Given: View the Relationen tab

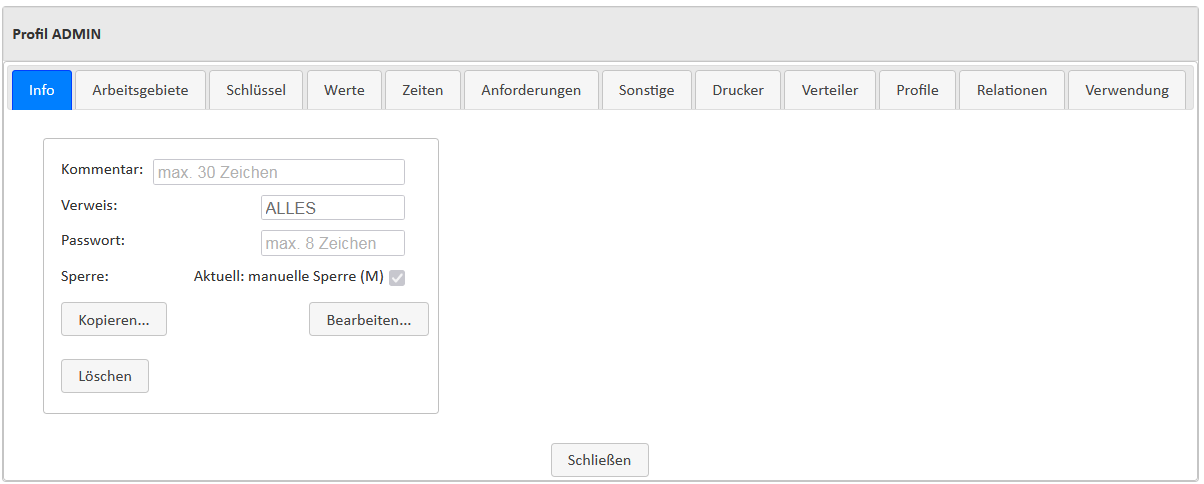Looking at the screenshot, I should point(1012,90).
